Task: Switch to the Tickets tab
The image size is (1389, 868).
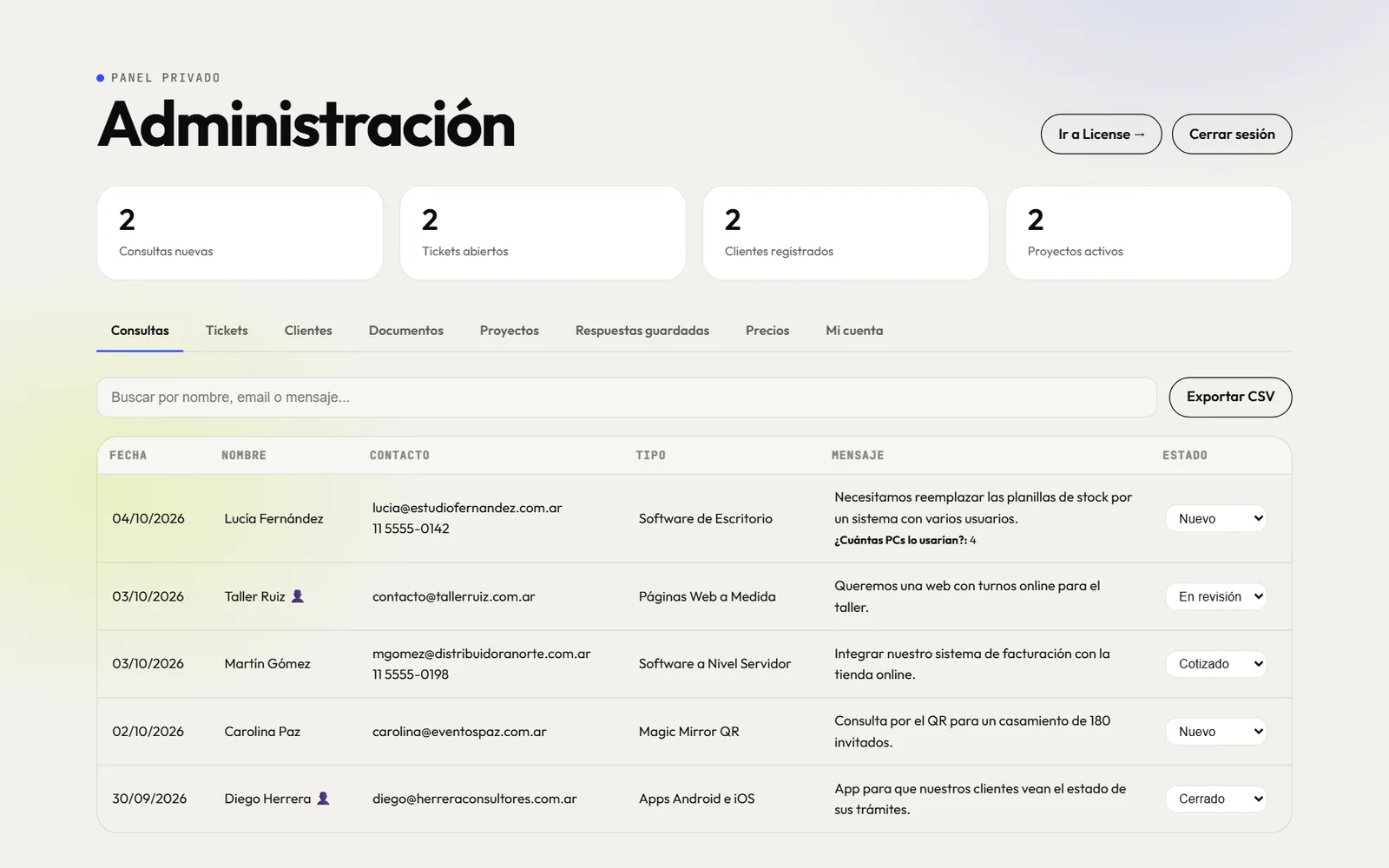Action: pos(227,331)
